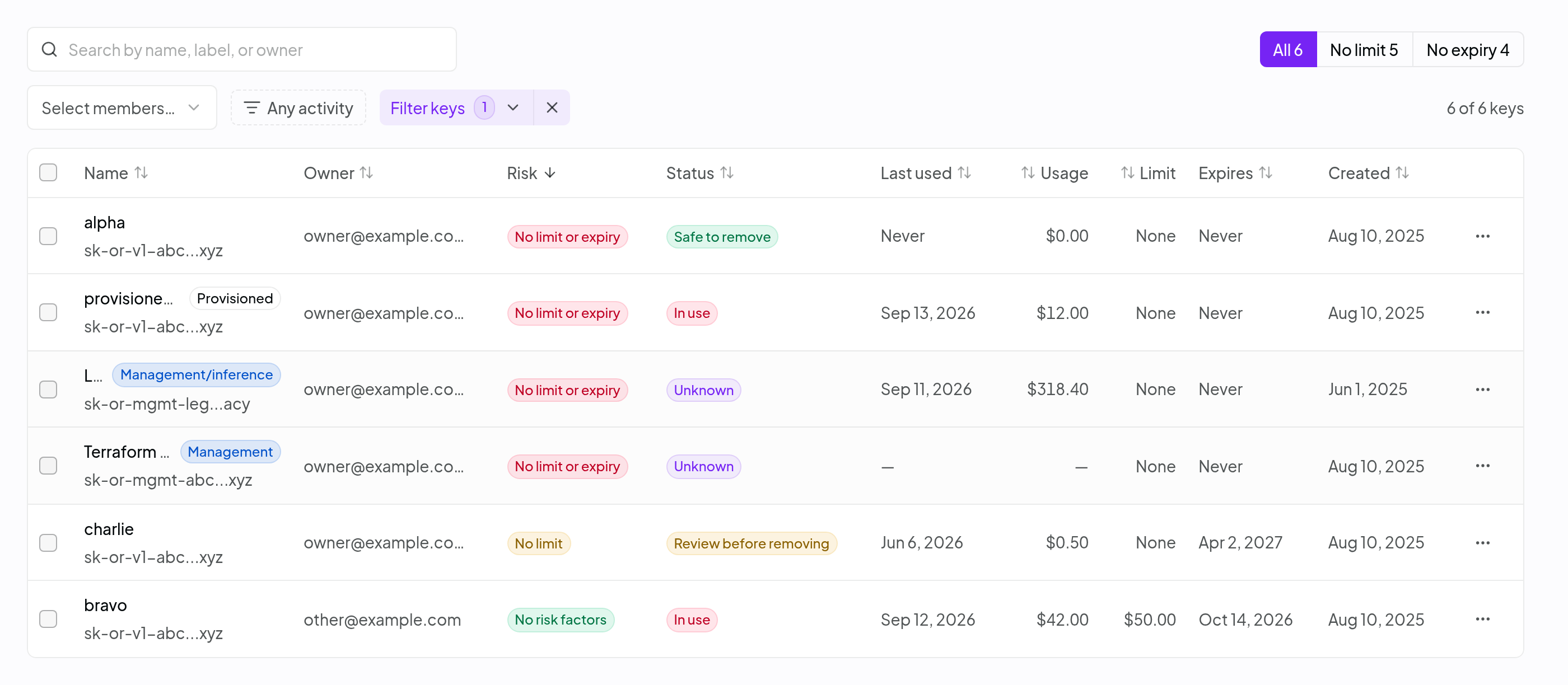Open more actions for alpha key

(1482, 236)
